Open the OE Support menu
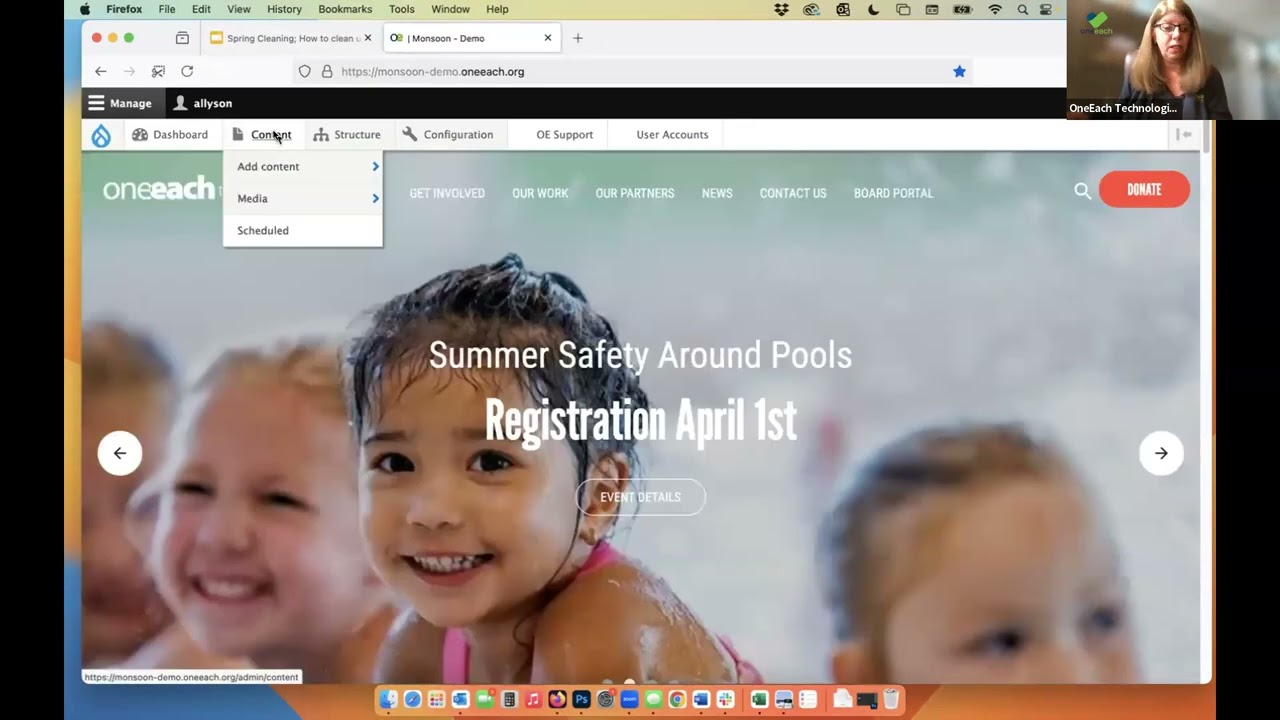The image size is (1280, 720). (564, 135)
